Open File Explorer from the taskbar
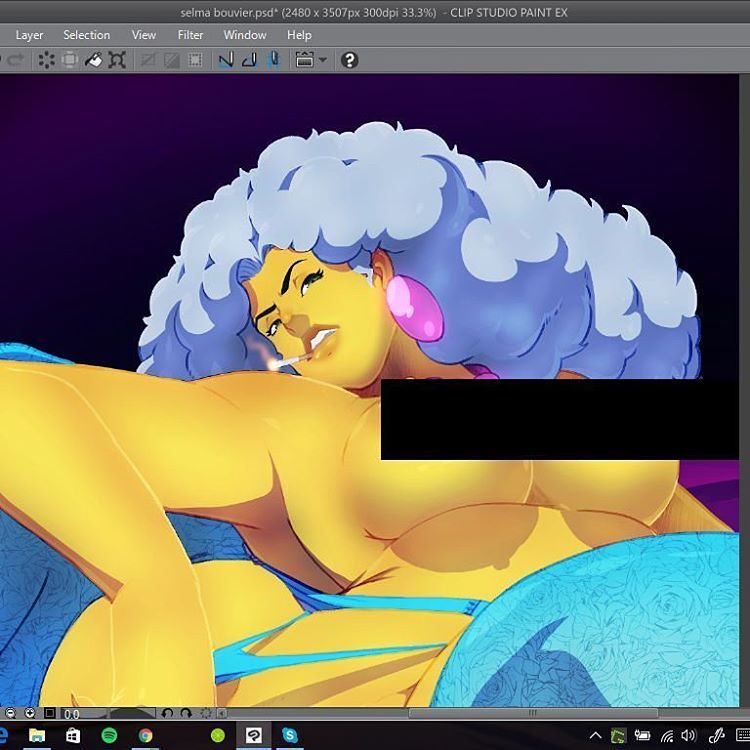The height and width of the screenshot is (750, 750). click(x=37, y=735)
